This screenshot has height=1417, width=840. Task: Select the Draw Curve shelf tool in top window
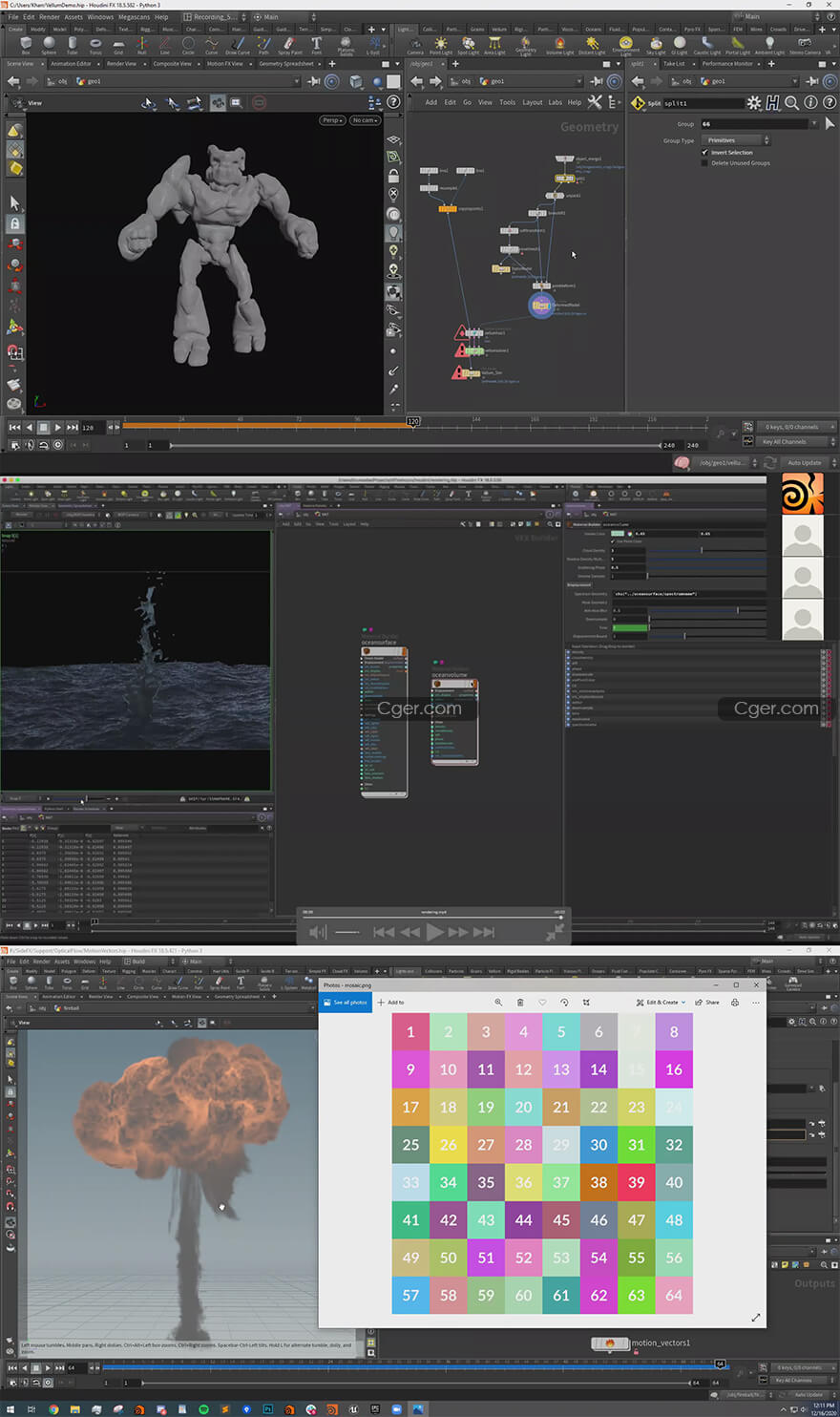(238, 45)
